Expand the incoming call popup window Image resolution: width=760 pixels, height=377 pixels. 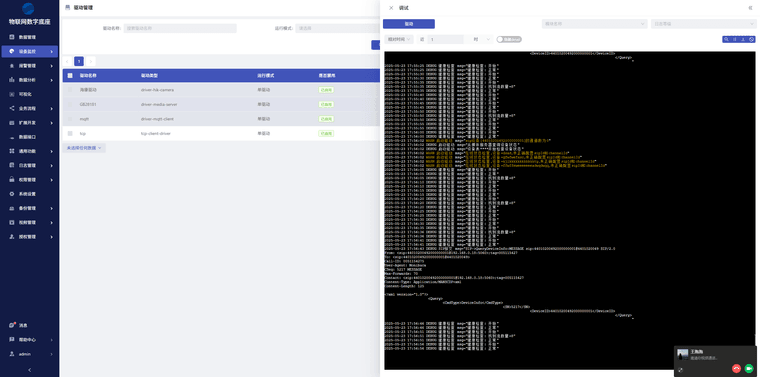[x=681, y=370]
